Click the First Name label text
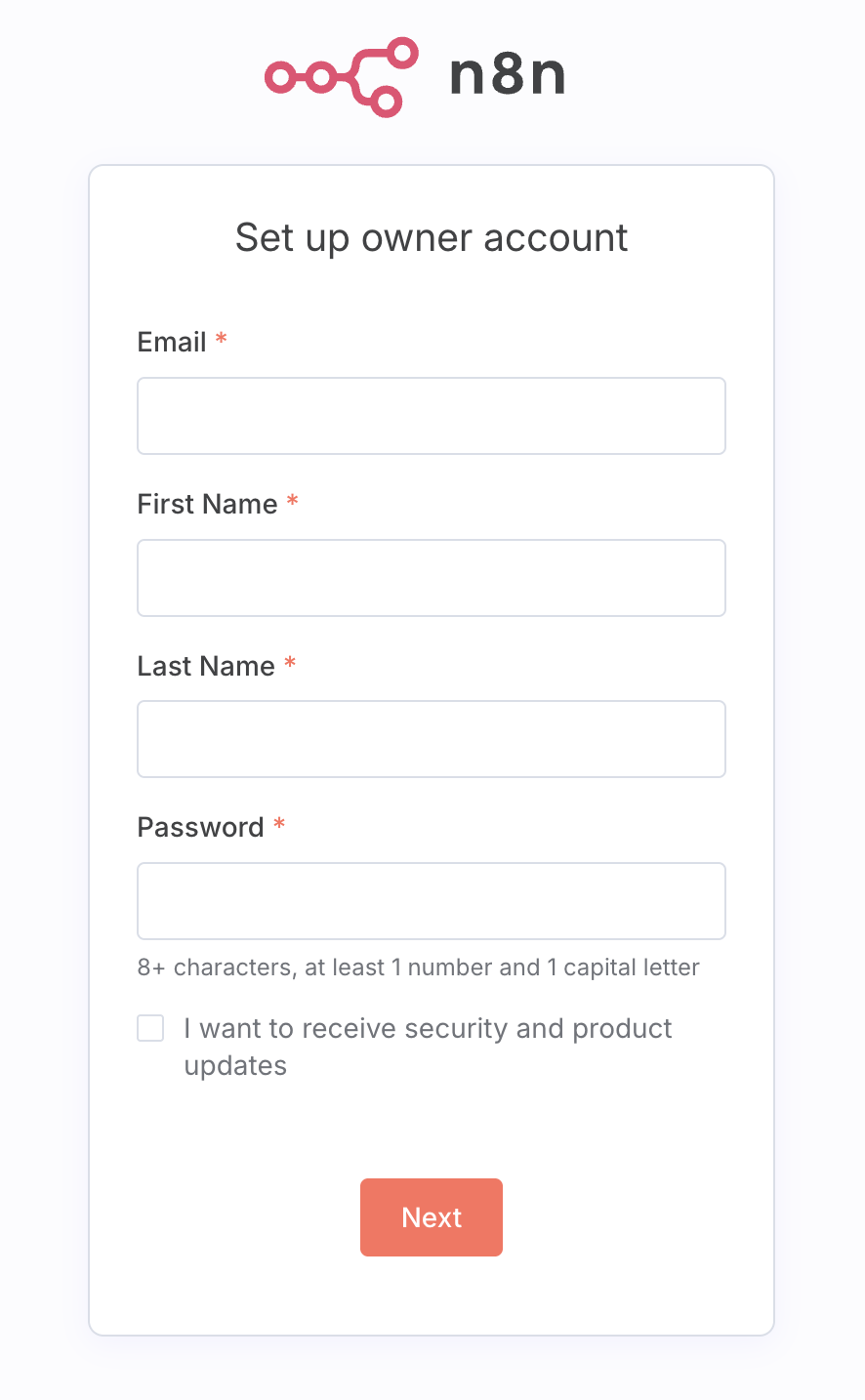The image size is (865, 1400). tap(207, 504)
